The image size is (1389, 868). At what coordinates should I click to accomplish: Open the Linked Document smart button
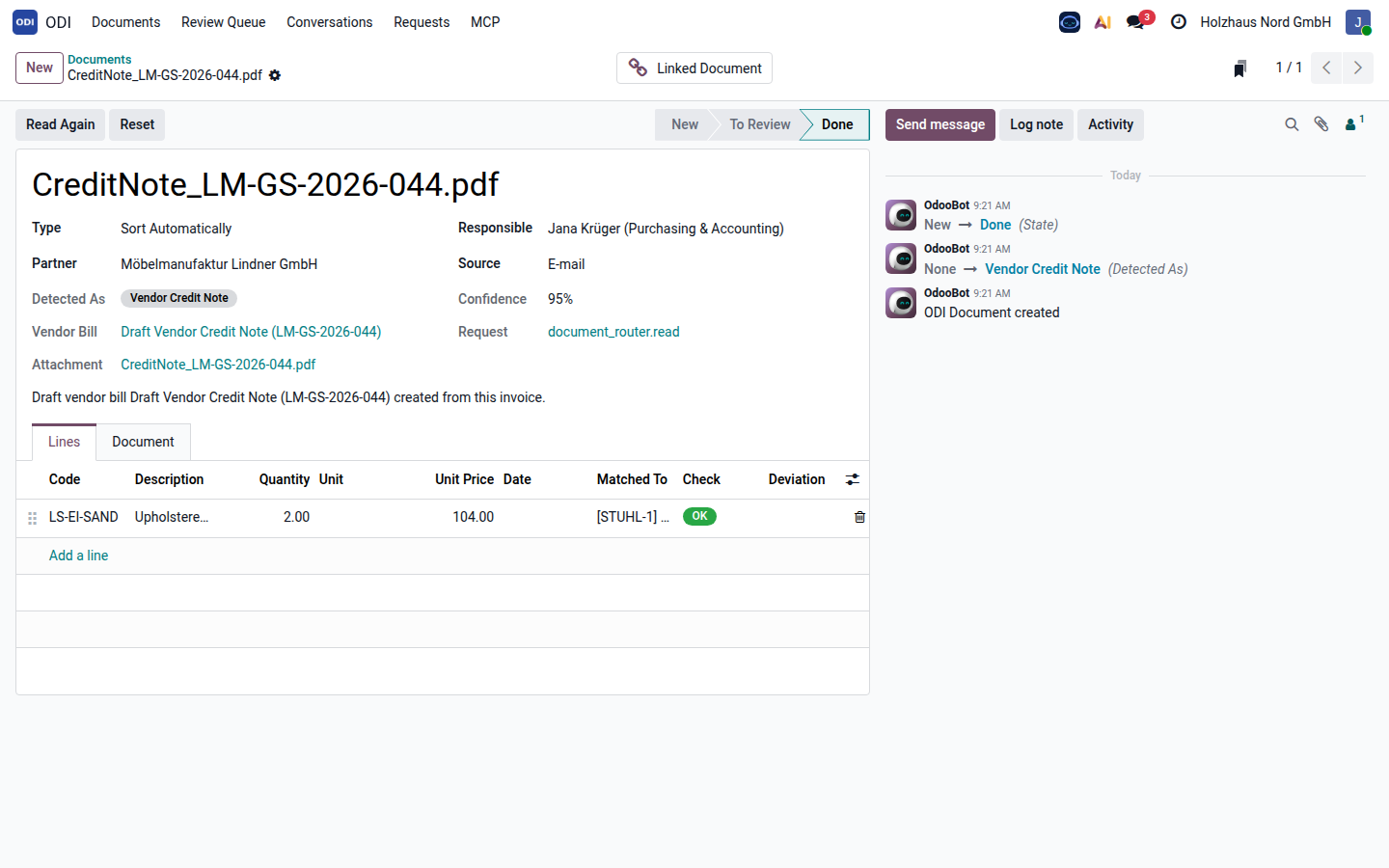click(x=694, y=68)
